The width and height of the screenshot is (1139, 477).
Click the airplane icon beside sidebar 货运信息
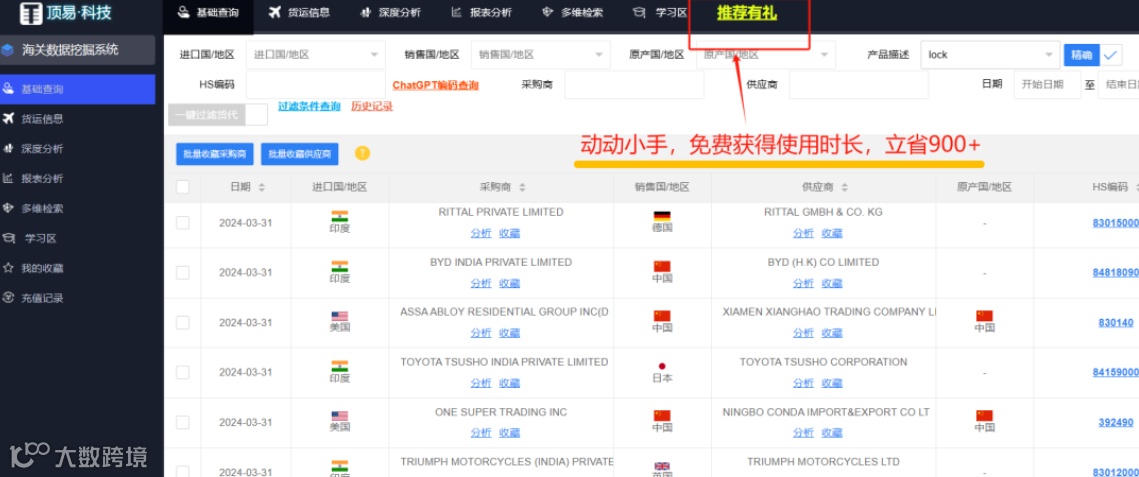[x=8, y=118]
